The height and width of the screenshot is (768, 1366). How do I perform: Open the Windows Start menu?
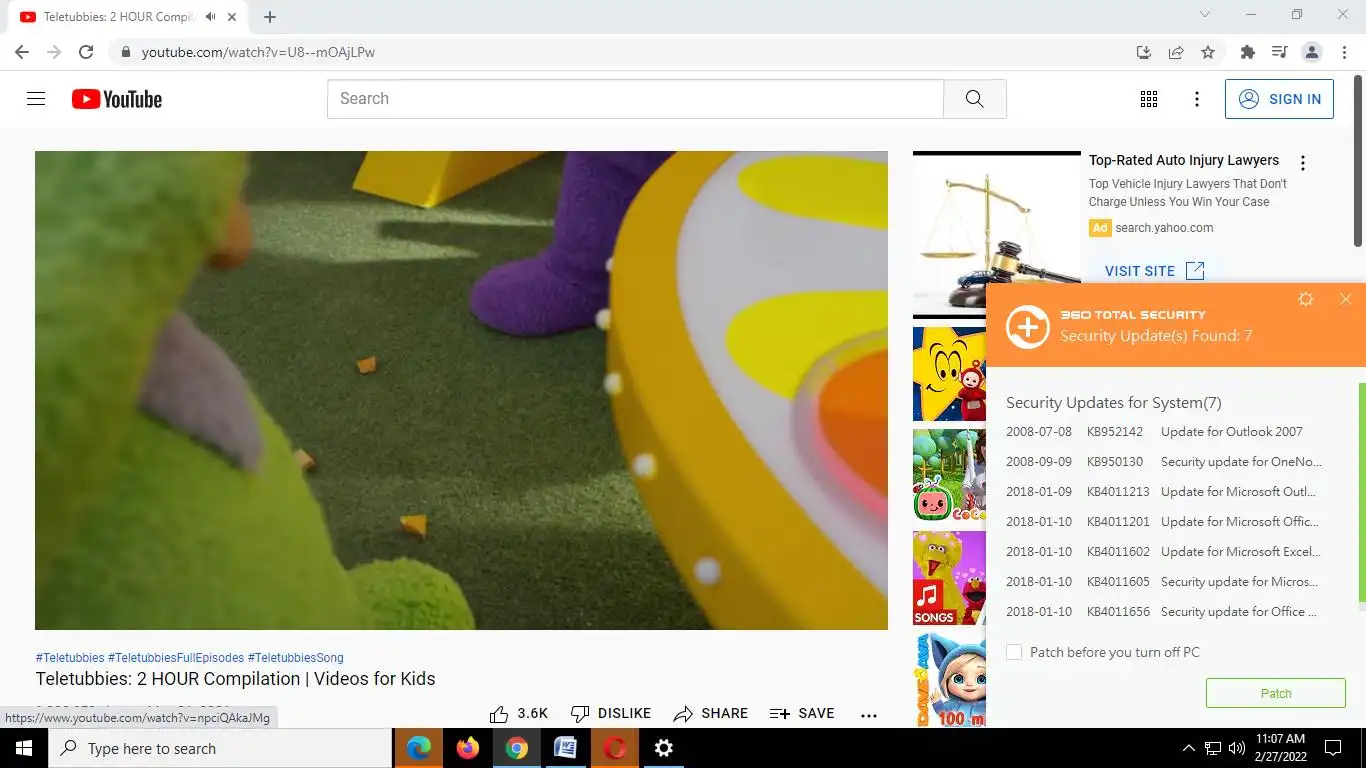coord(23,748)
